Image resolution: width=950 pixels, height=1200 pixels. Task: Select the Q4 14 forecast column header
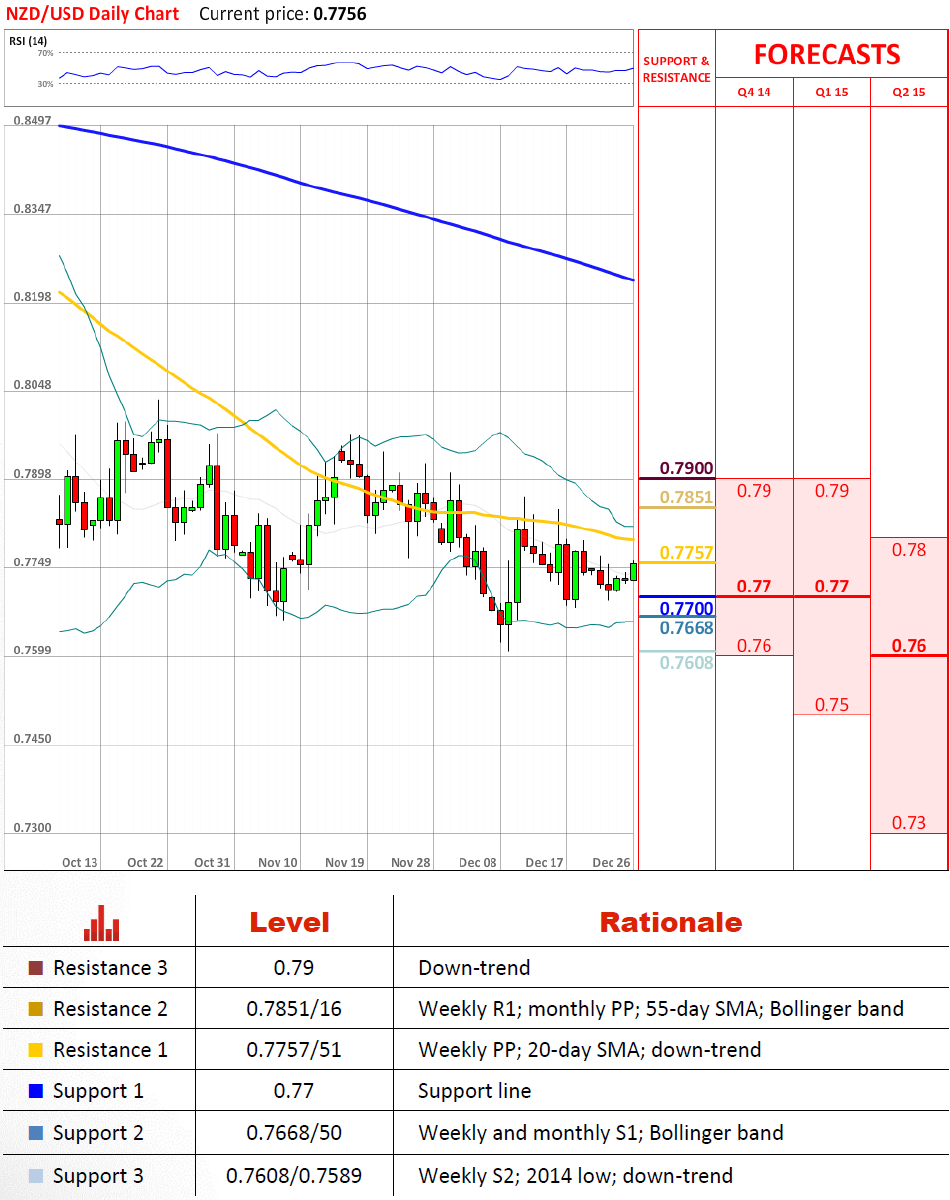754,93
